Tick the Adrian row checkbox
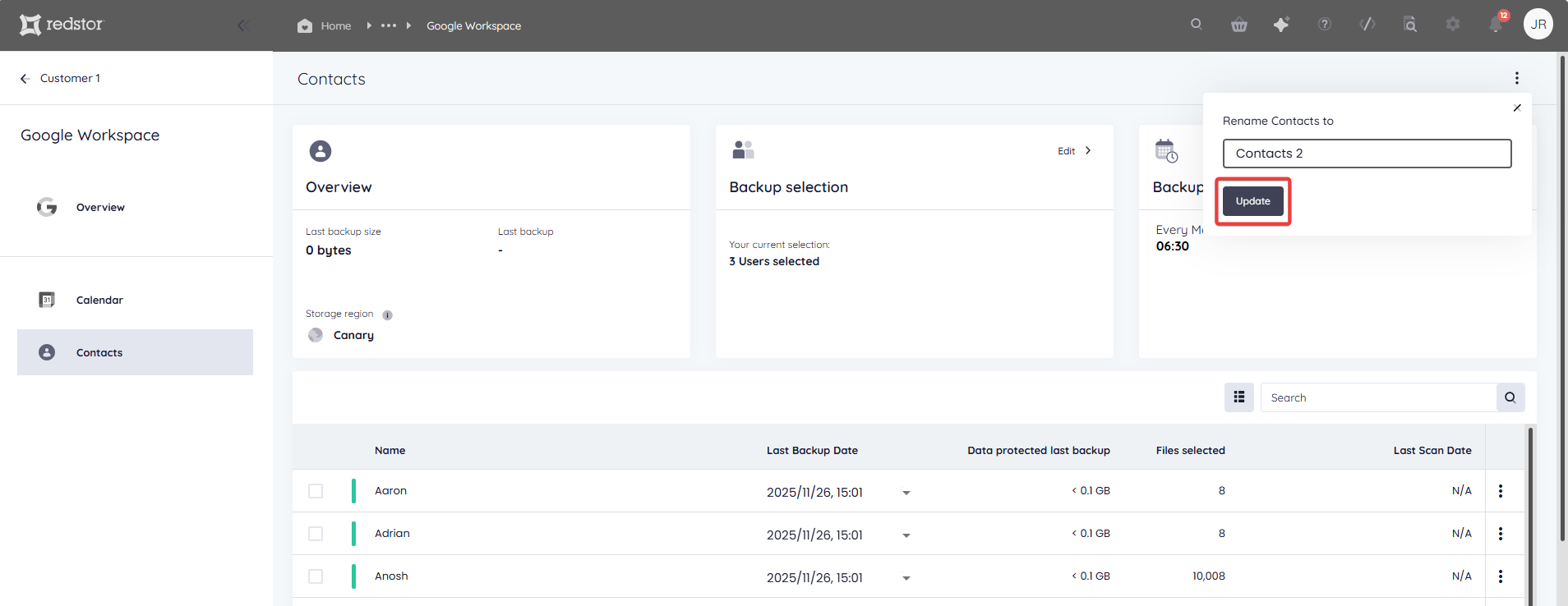This screenshot has width=1568, height=606. [316, 534]
